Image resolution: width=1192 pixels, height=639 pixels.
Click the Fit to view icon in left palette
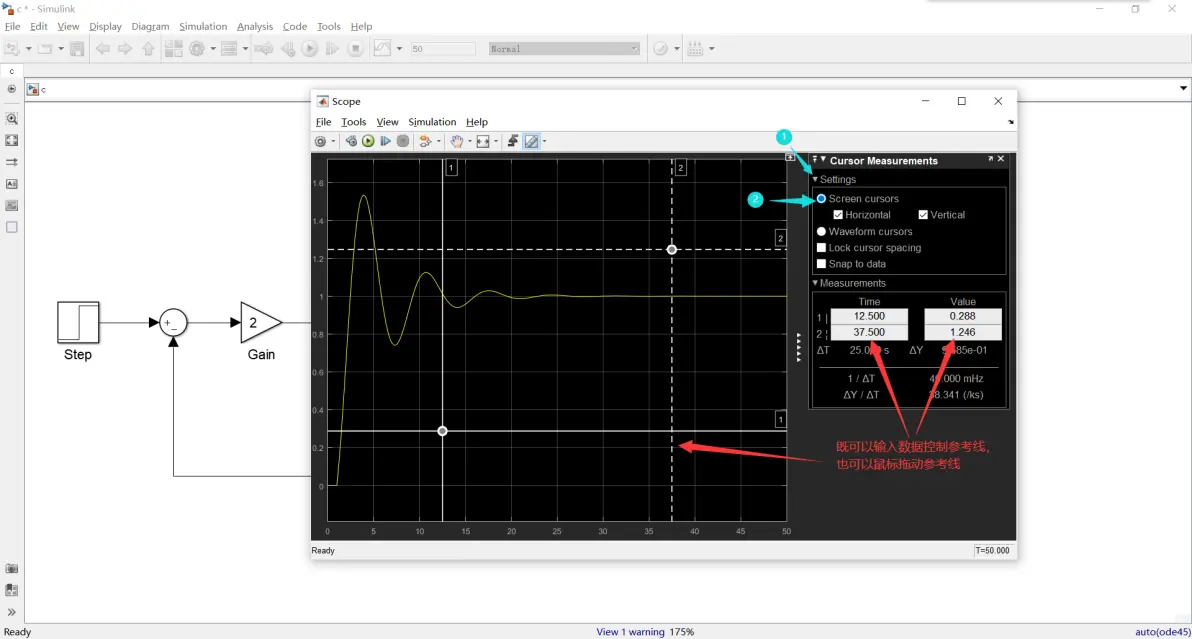pos(11,141)
